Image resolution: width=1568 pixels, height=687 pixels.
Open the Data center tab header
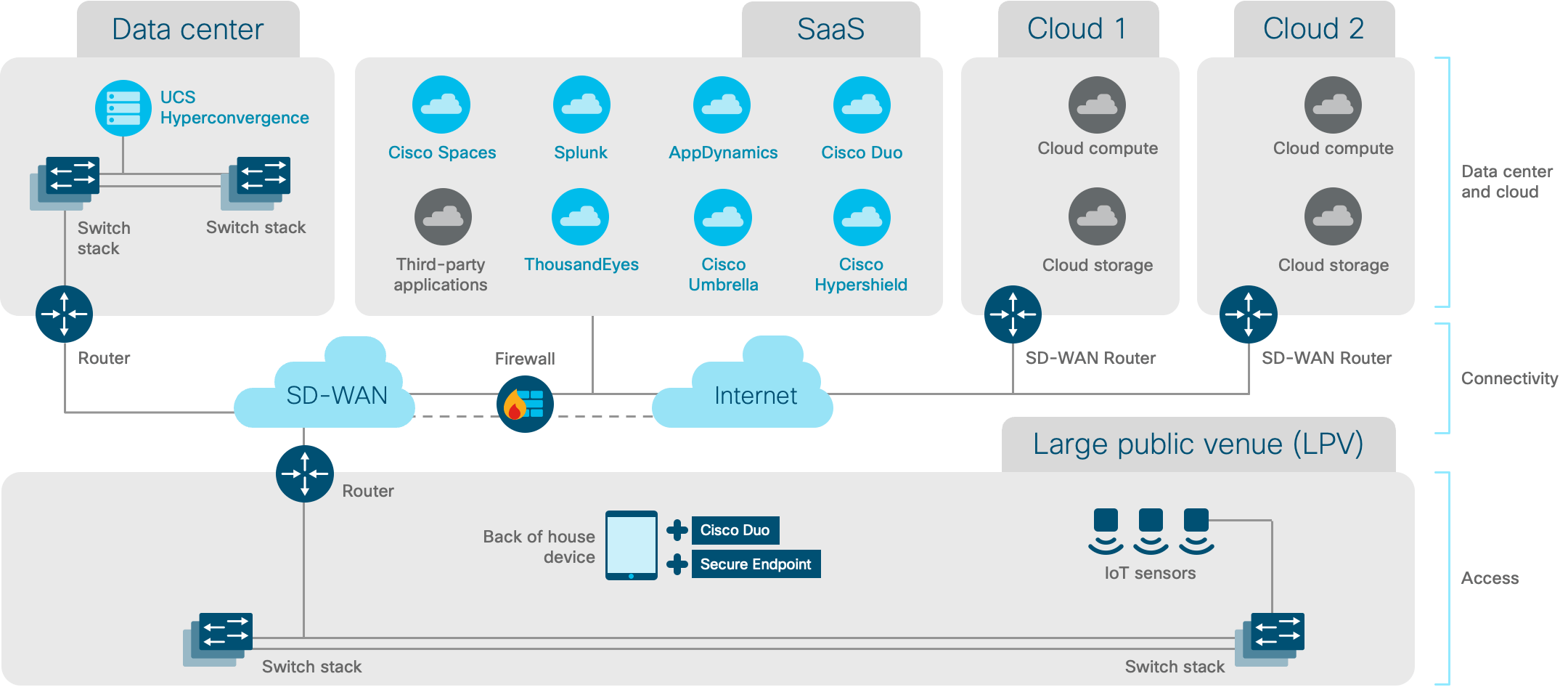[188, 29]
